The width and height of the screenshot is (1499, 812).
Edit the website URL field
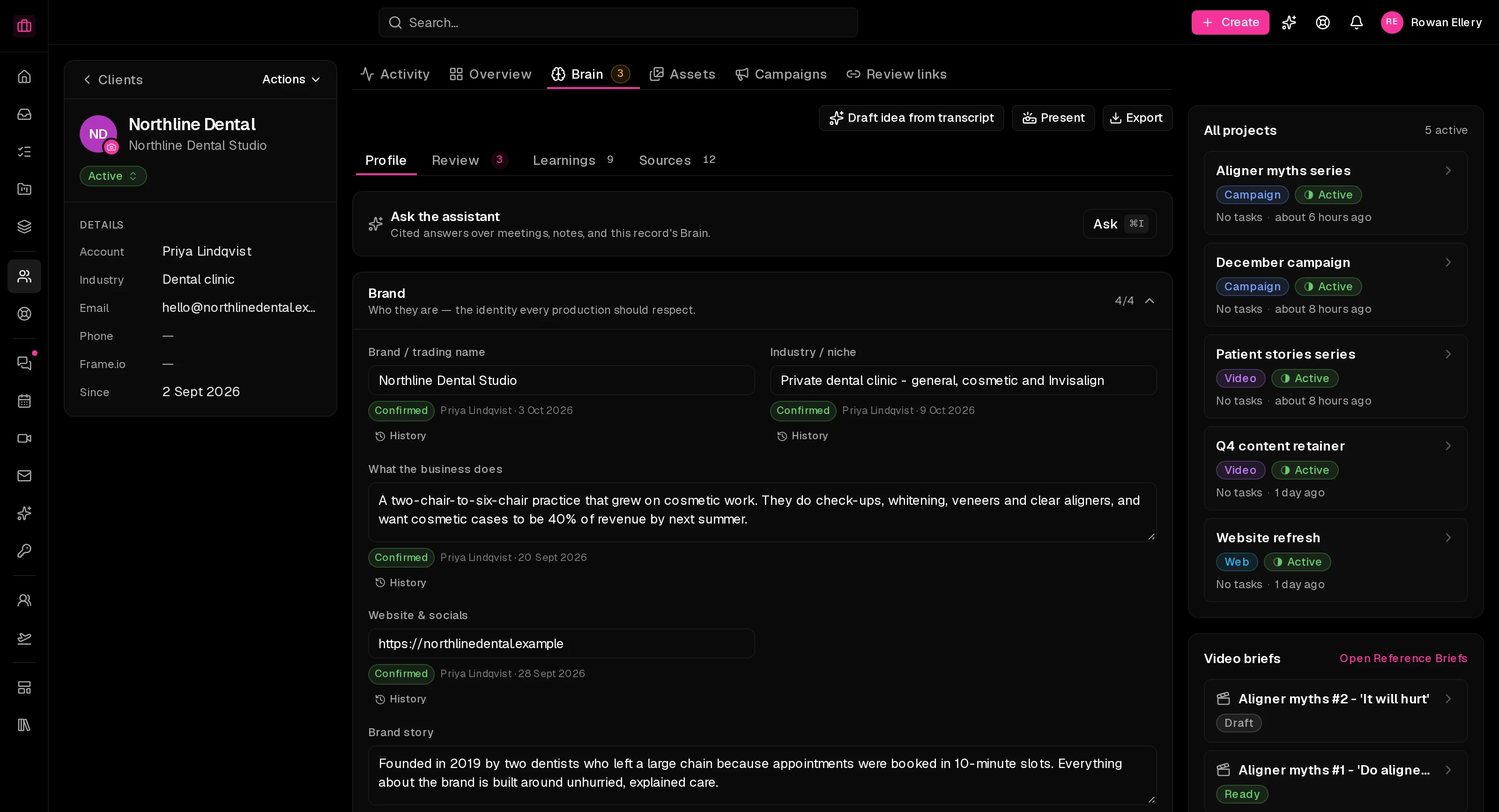point(561,644)
